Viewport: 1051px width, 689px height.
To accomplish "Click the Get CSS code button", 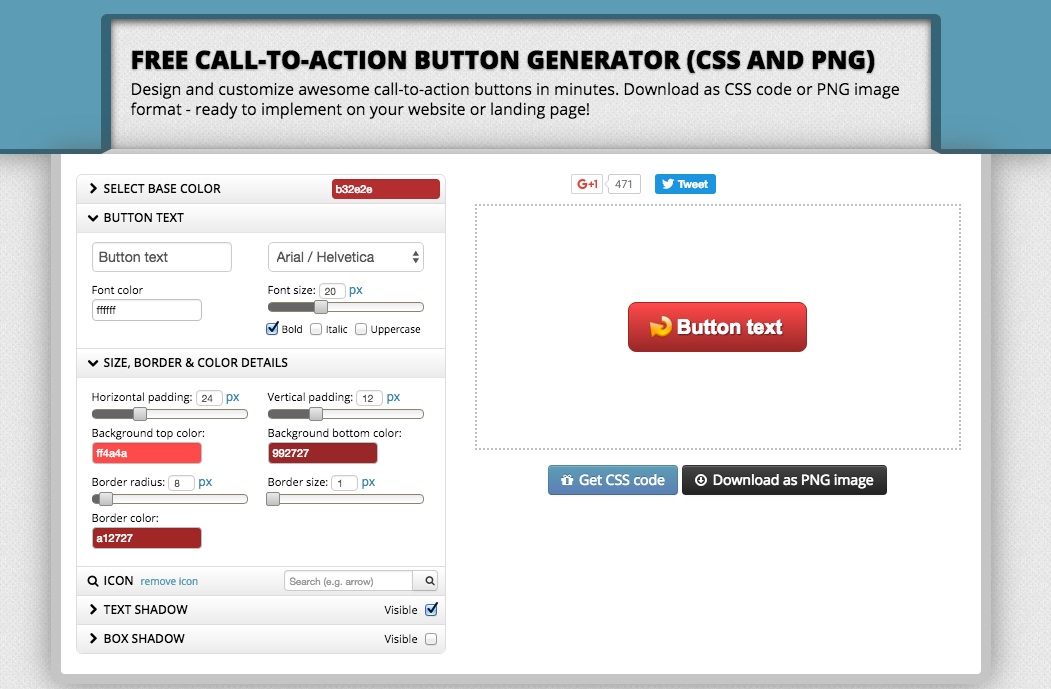I will (x=613, y=480).
